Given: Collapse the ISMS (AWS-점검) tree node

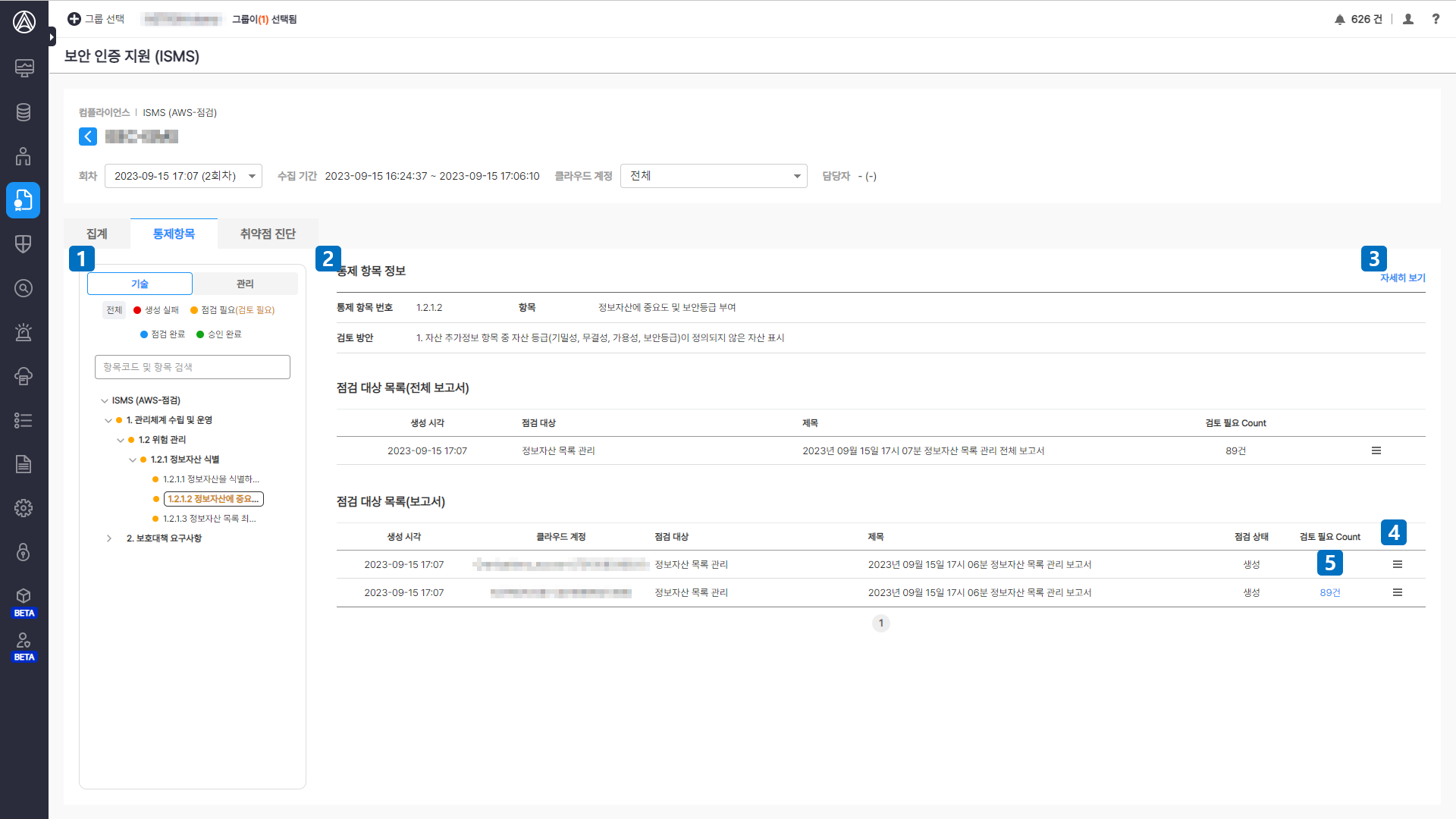Looking at the screenshot, I should coord(105,400).
